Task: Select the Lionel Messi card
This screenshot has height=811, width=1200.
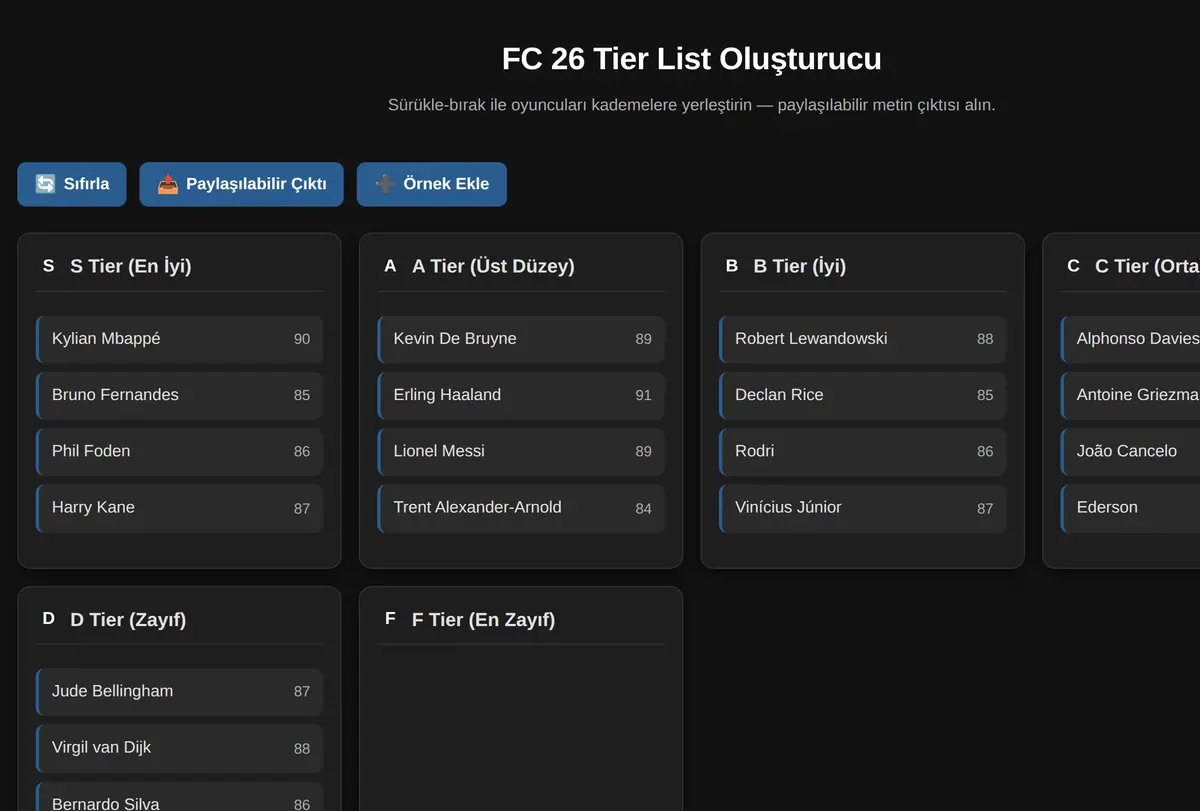Action: 521,451
